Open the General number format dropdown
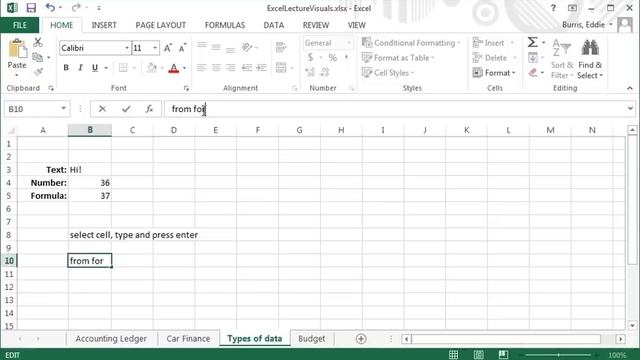The width and height of the screenshot is (640, 360). click(x=349, y=43)
